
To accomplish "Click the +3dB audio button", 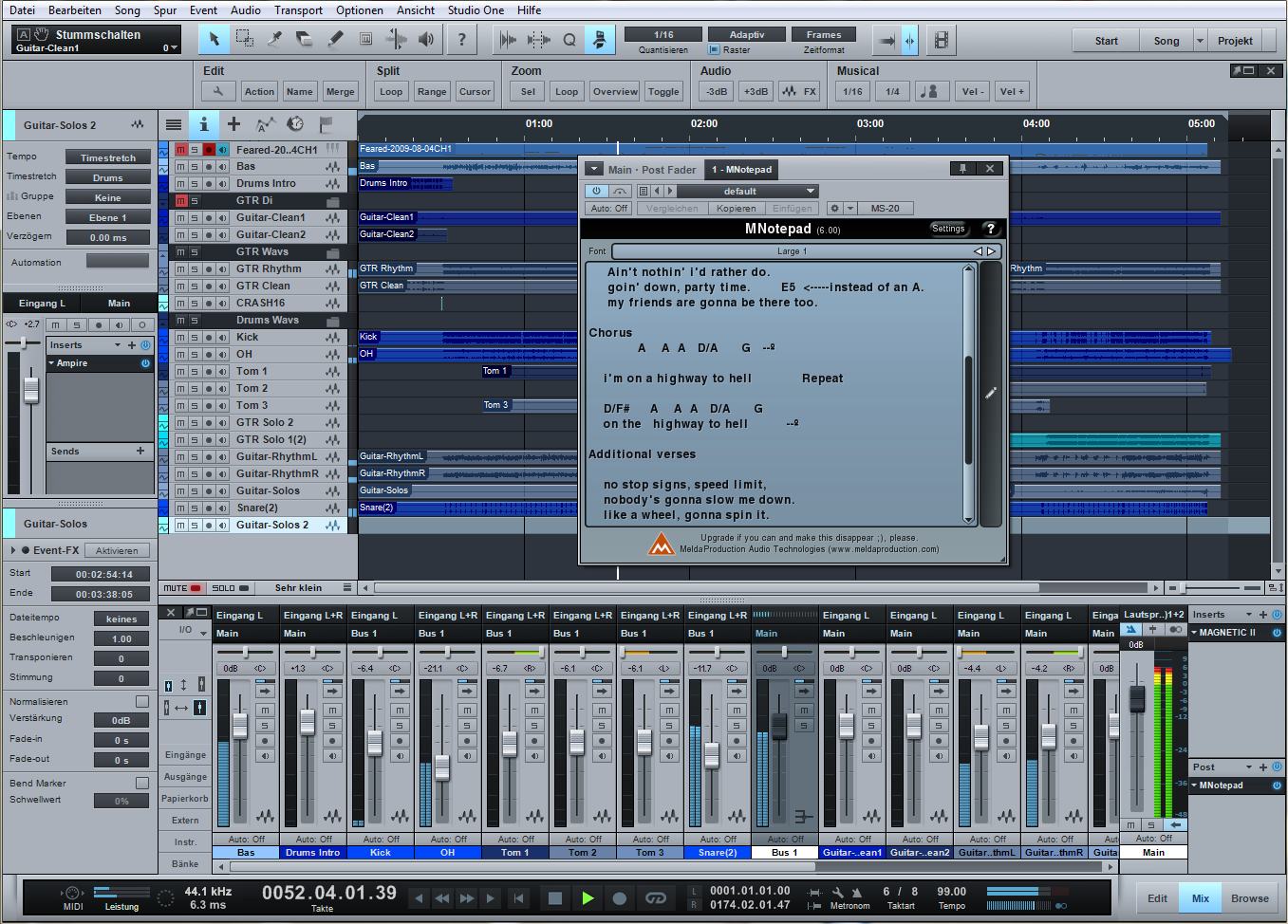I will click(x=756, y=91).
